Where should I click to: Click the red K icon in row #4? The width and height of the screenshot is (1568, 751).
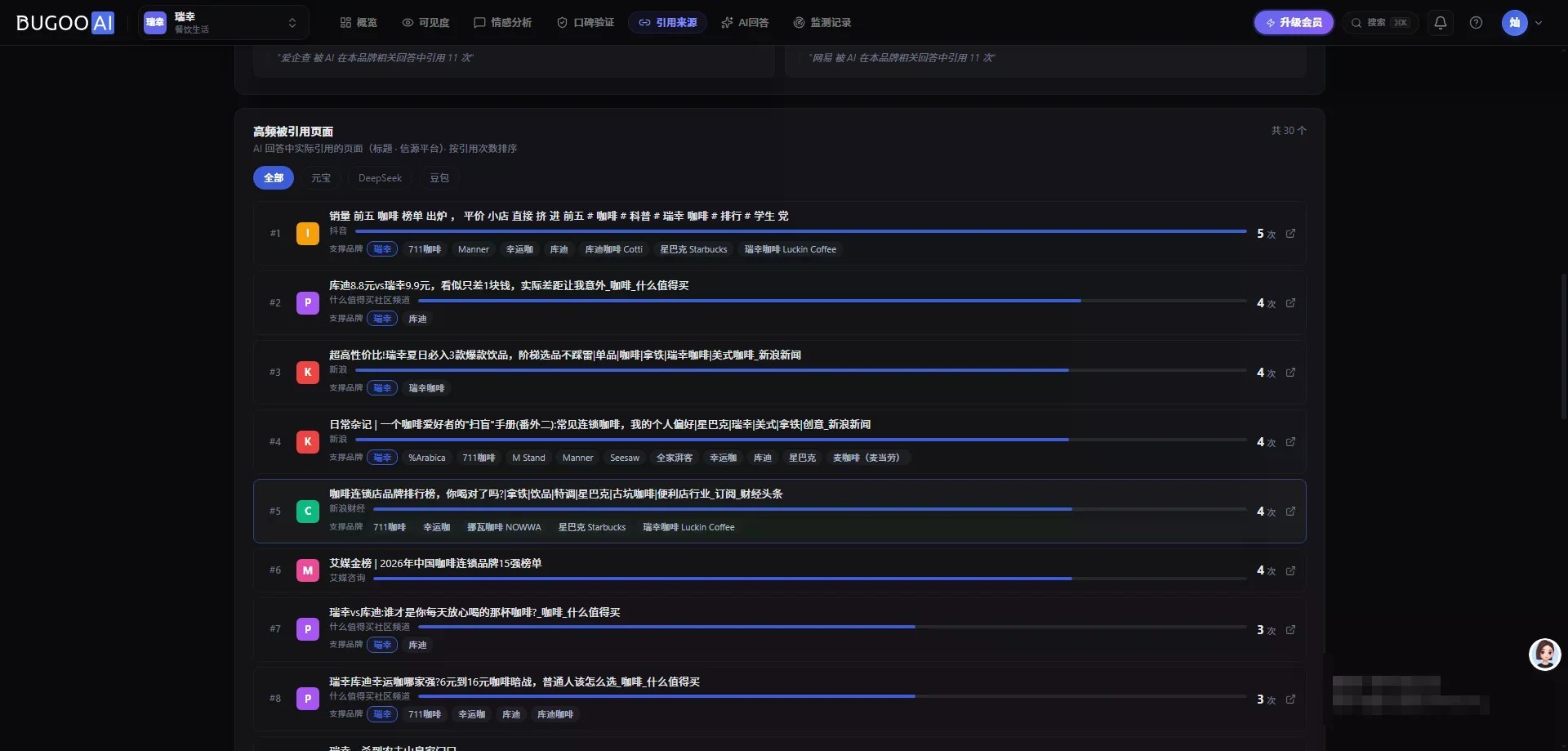pyautogui.click(x=308, y=442)
